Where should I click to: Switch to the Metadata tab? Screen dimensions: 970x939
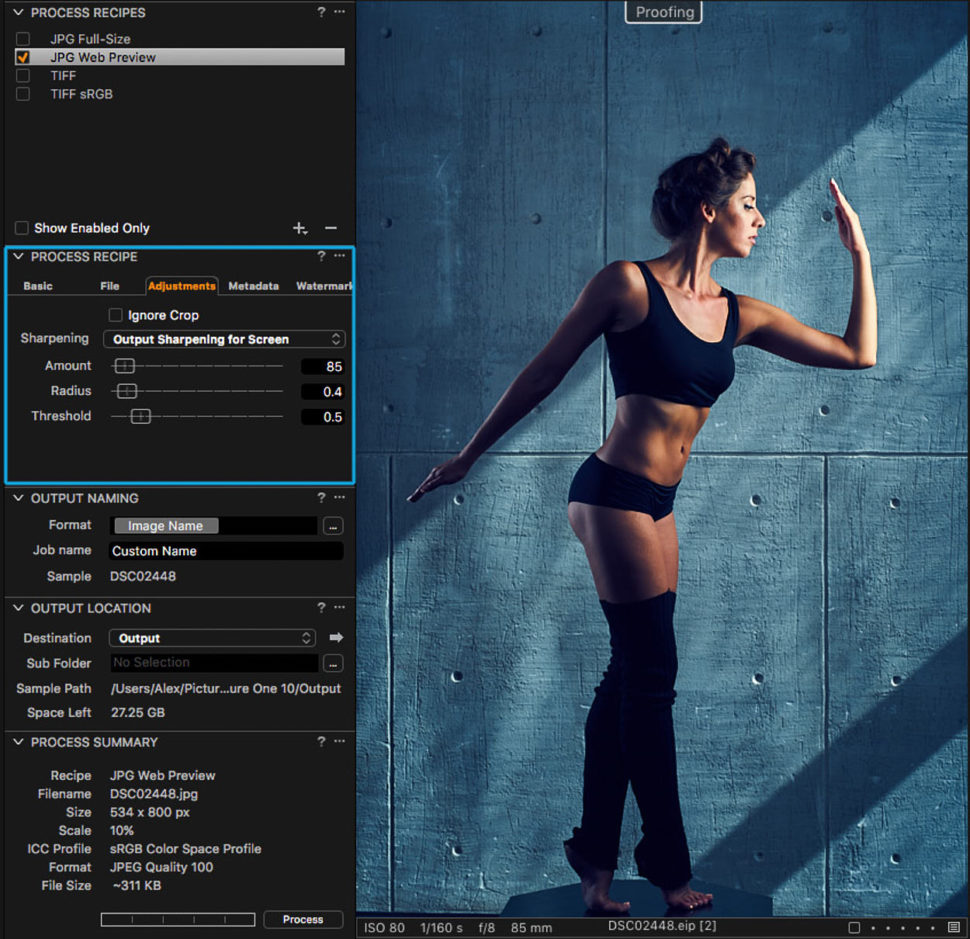[253, 285]
